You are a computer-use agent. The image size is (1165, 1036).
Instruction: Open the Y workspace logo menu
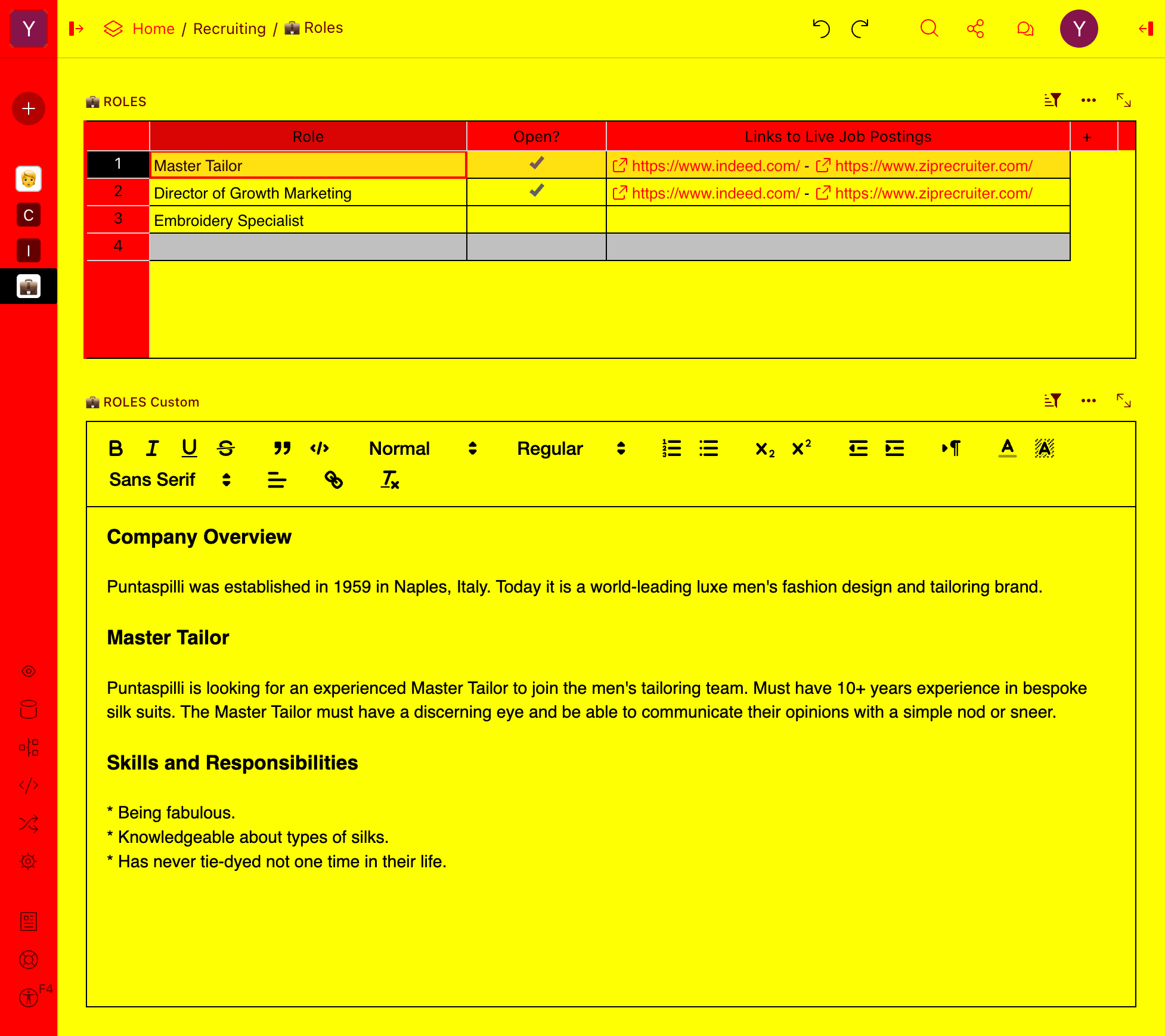pyautogui.click(x=29, y=29)
